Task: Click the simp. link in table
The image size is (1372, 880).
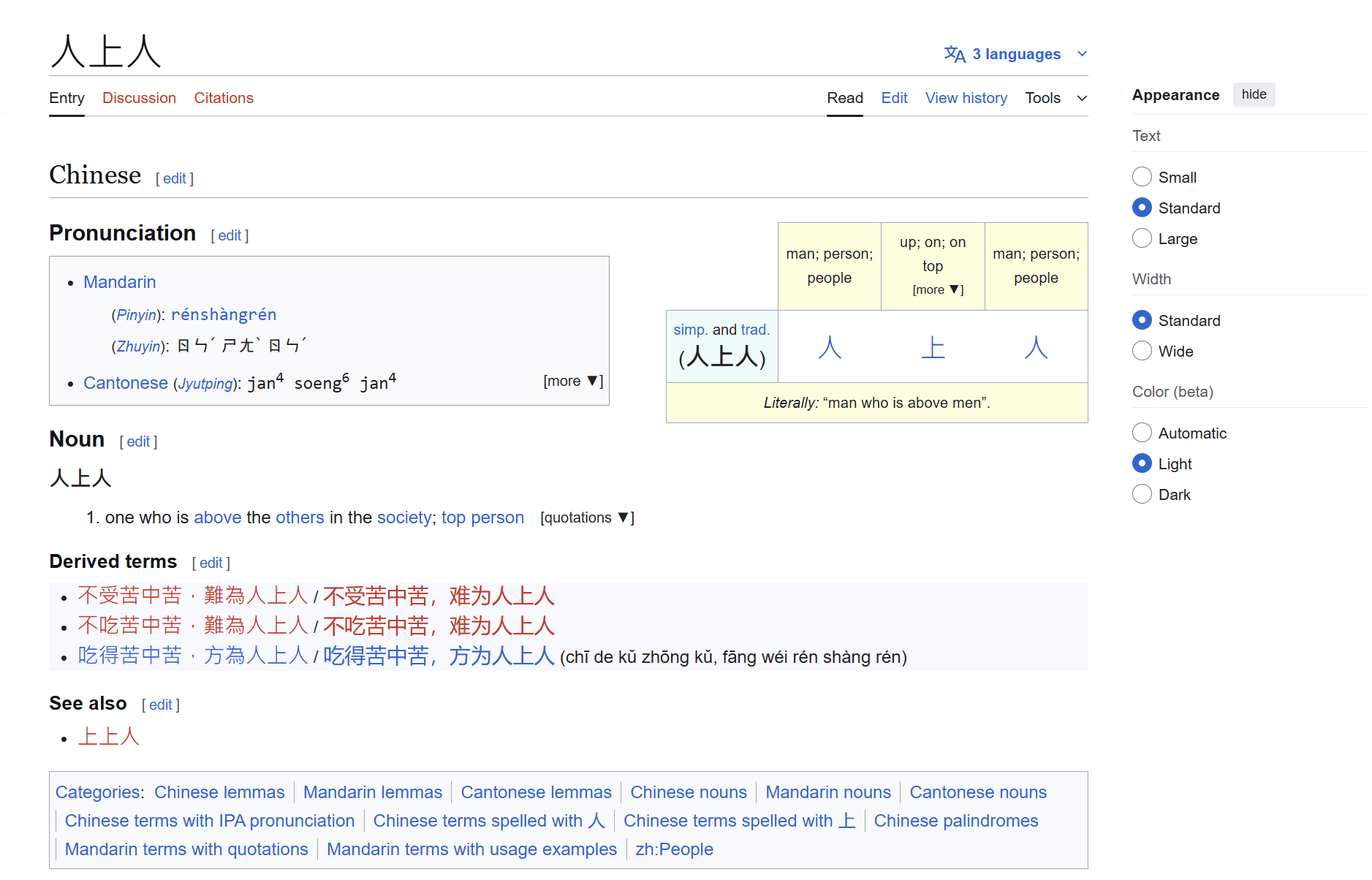Action: (691, 330)
